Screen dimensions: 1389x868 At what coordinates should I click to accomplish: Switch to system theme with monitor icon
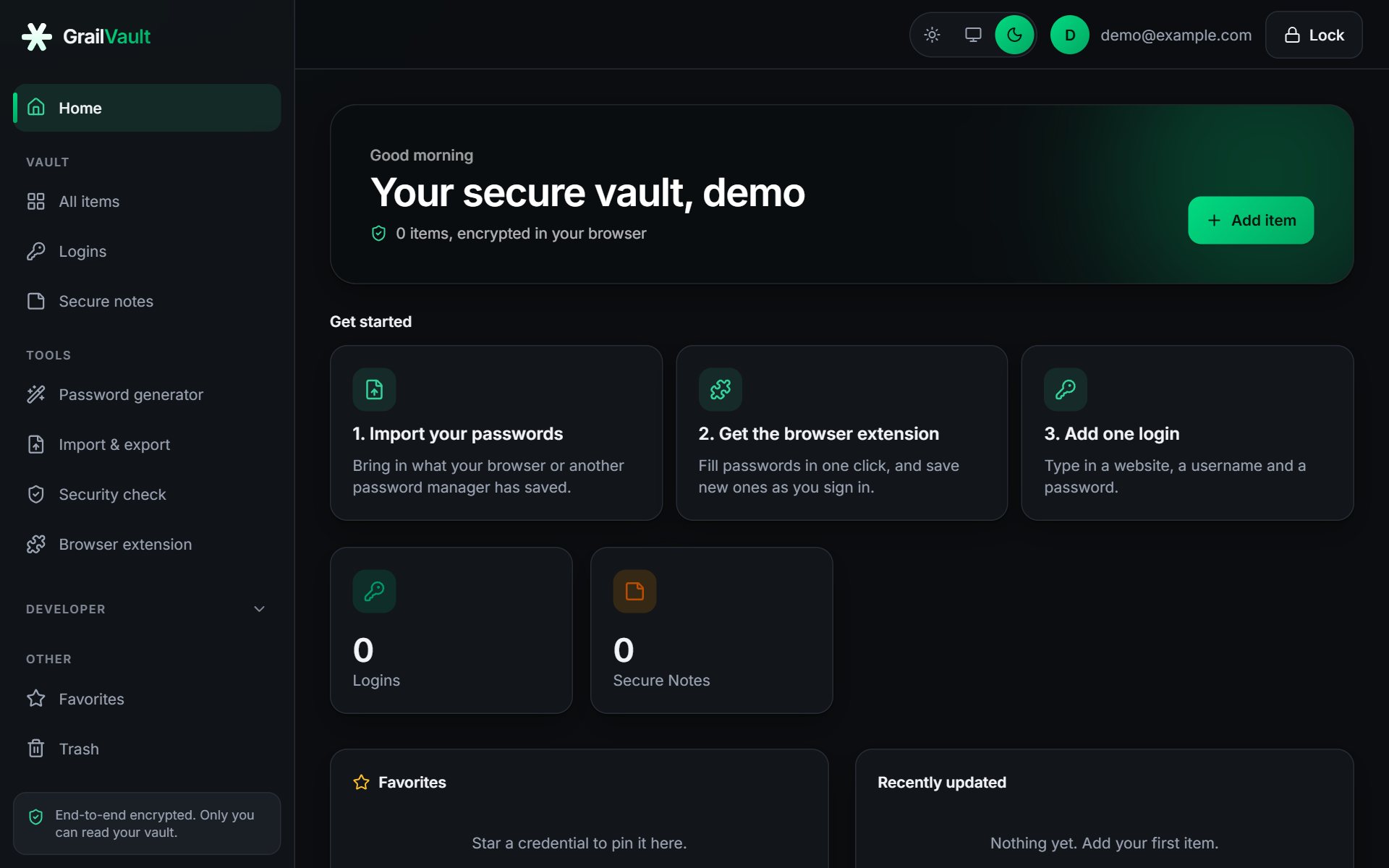[974, 35]
